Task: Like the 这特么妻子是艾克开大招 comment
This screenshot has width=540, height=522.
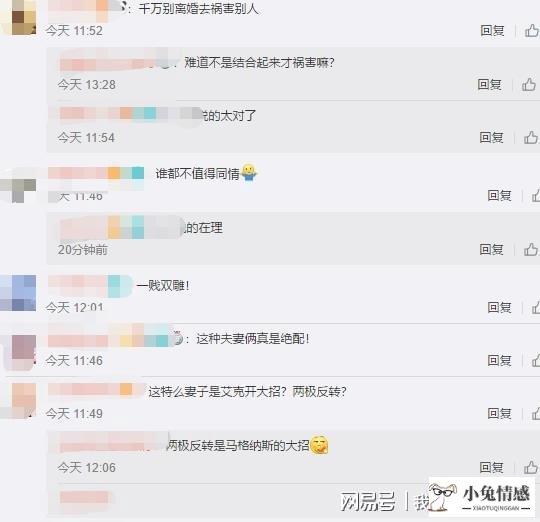Action: point(536,414)
